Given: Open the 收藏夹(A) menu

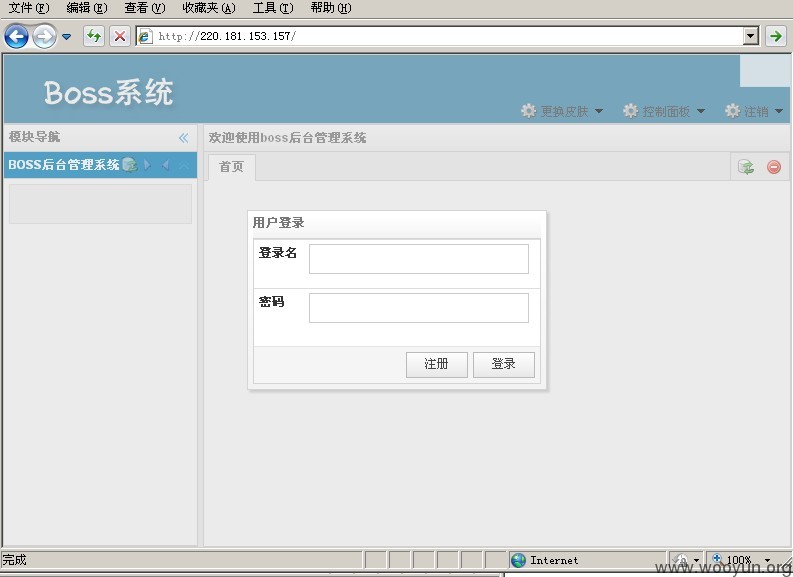Looking at the screenshot, I should (209, 8).
